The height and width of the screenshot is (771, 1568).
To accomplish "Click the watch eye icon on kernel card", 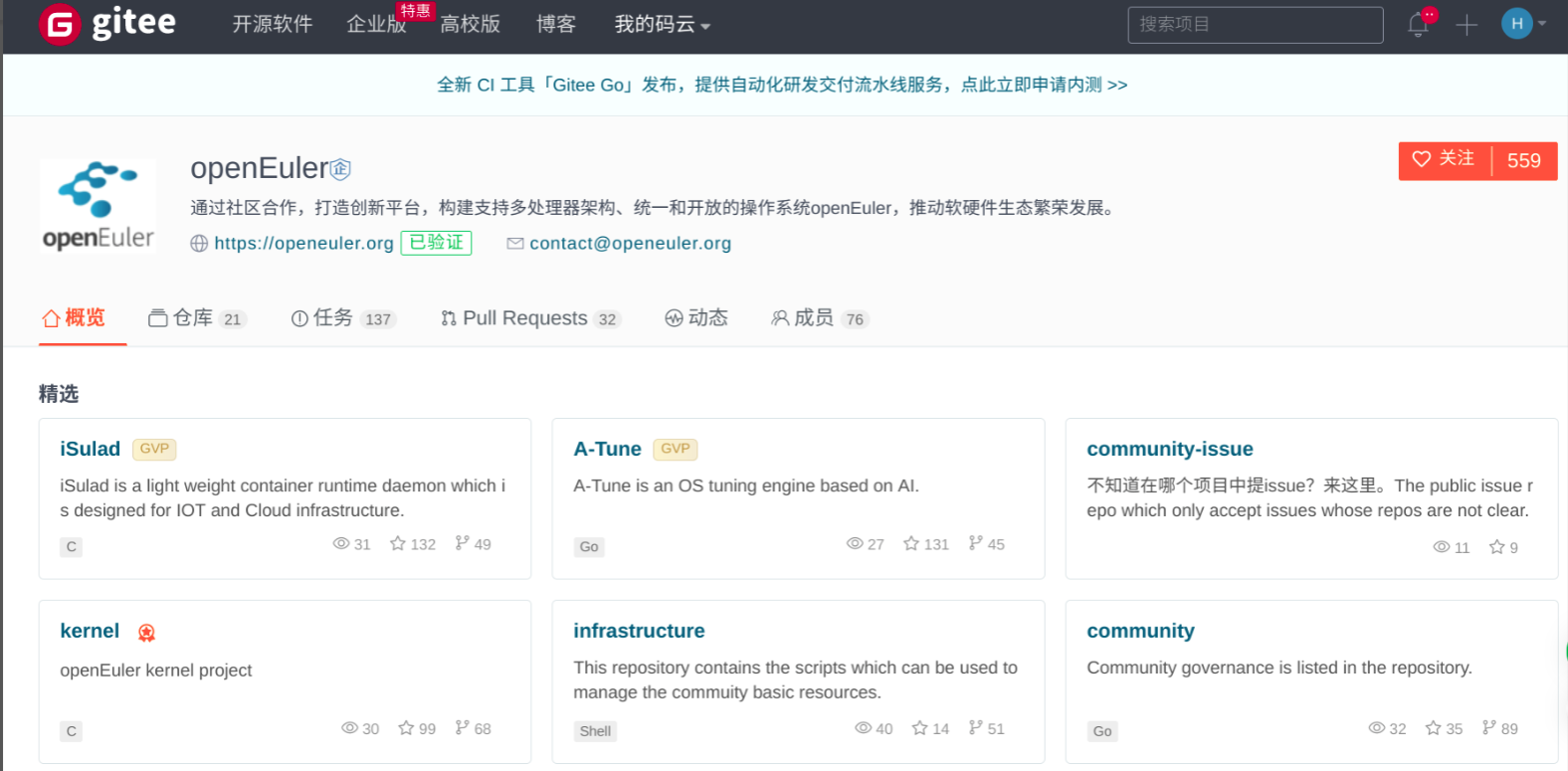I will 350,728.
